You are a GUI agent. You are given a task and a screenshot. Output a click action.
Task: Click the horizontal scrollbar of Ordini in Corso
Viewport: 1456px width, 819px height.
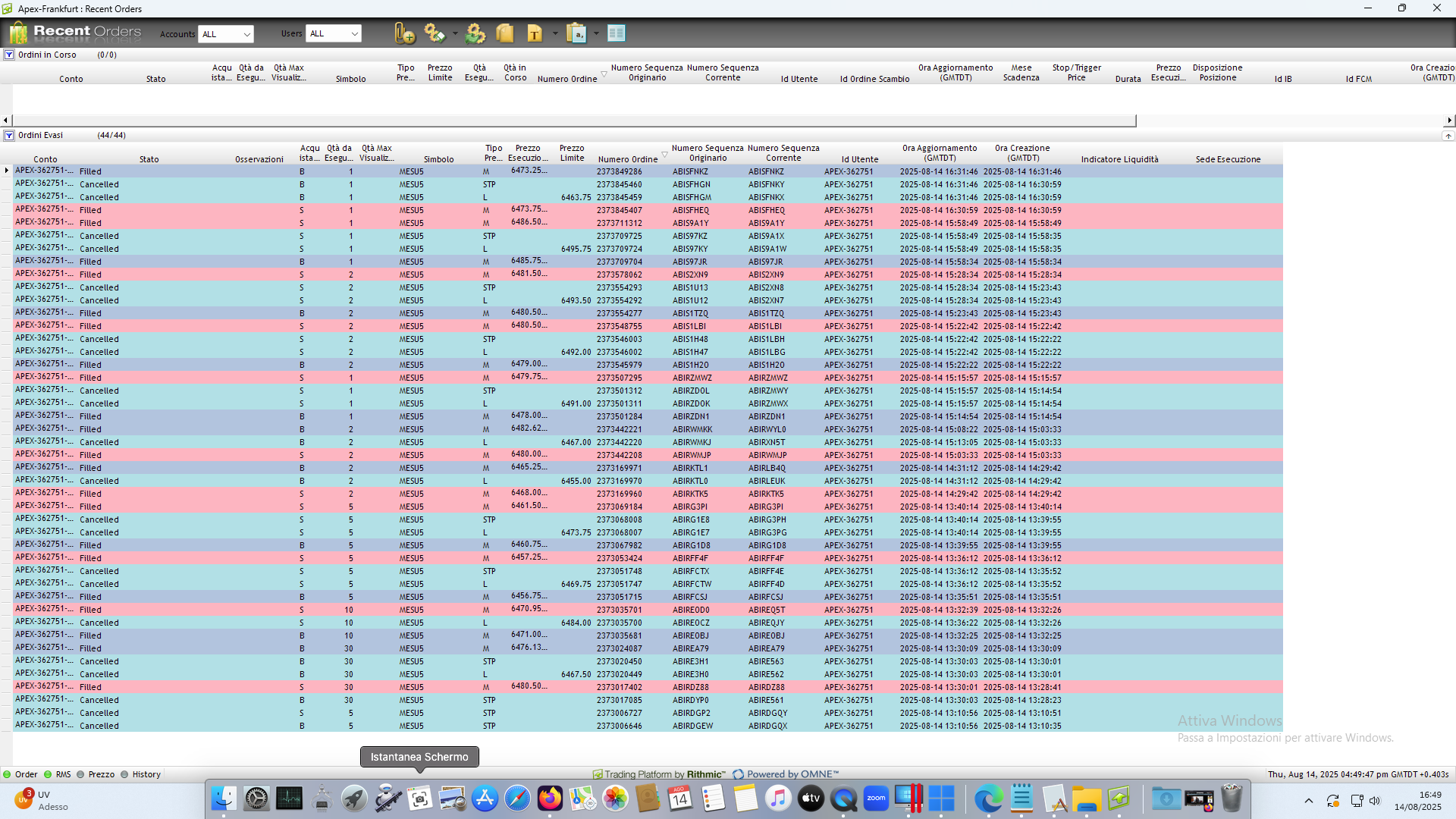573,121
